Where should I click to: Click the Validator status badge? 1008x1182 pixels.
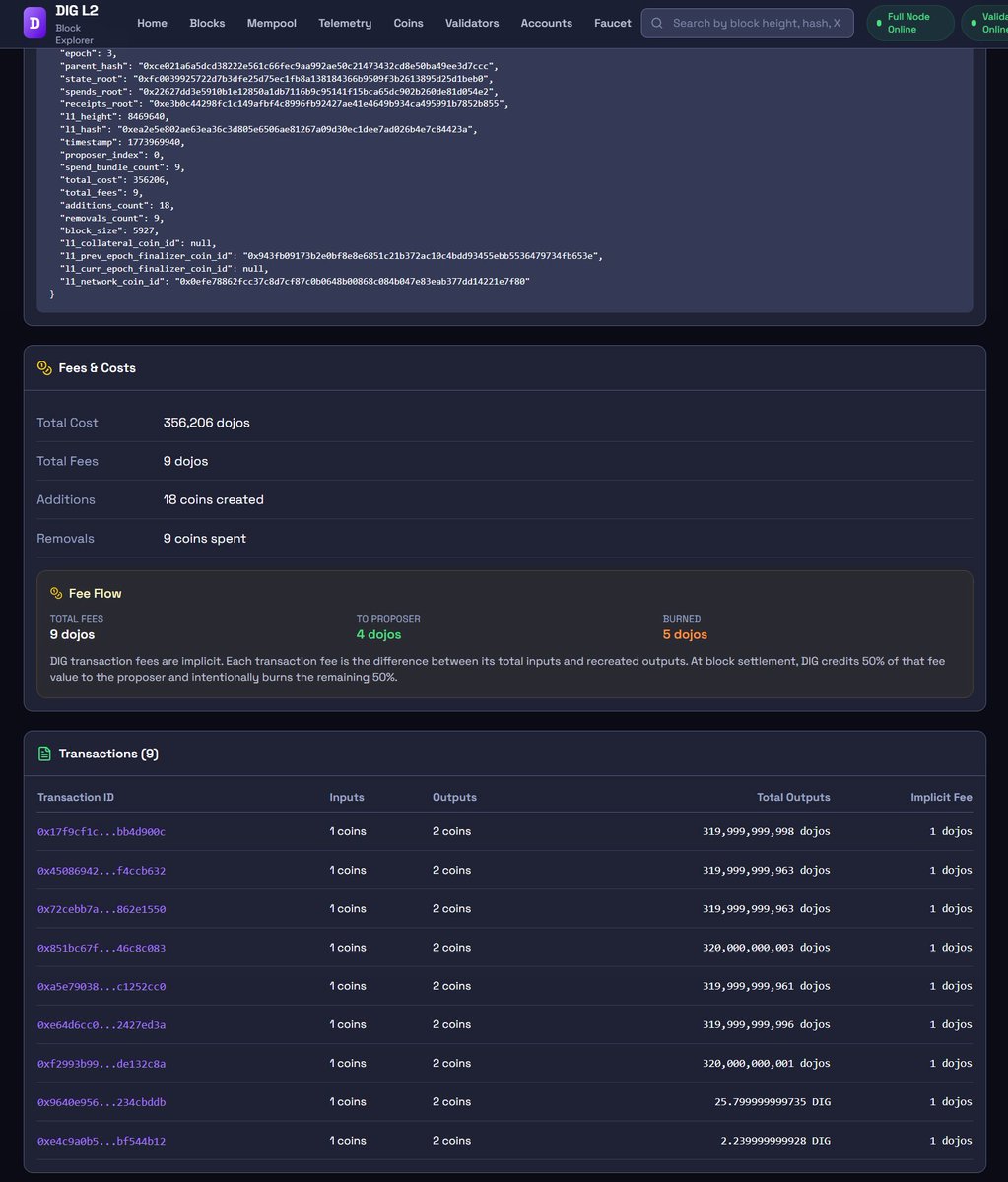(984, 23)
